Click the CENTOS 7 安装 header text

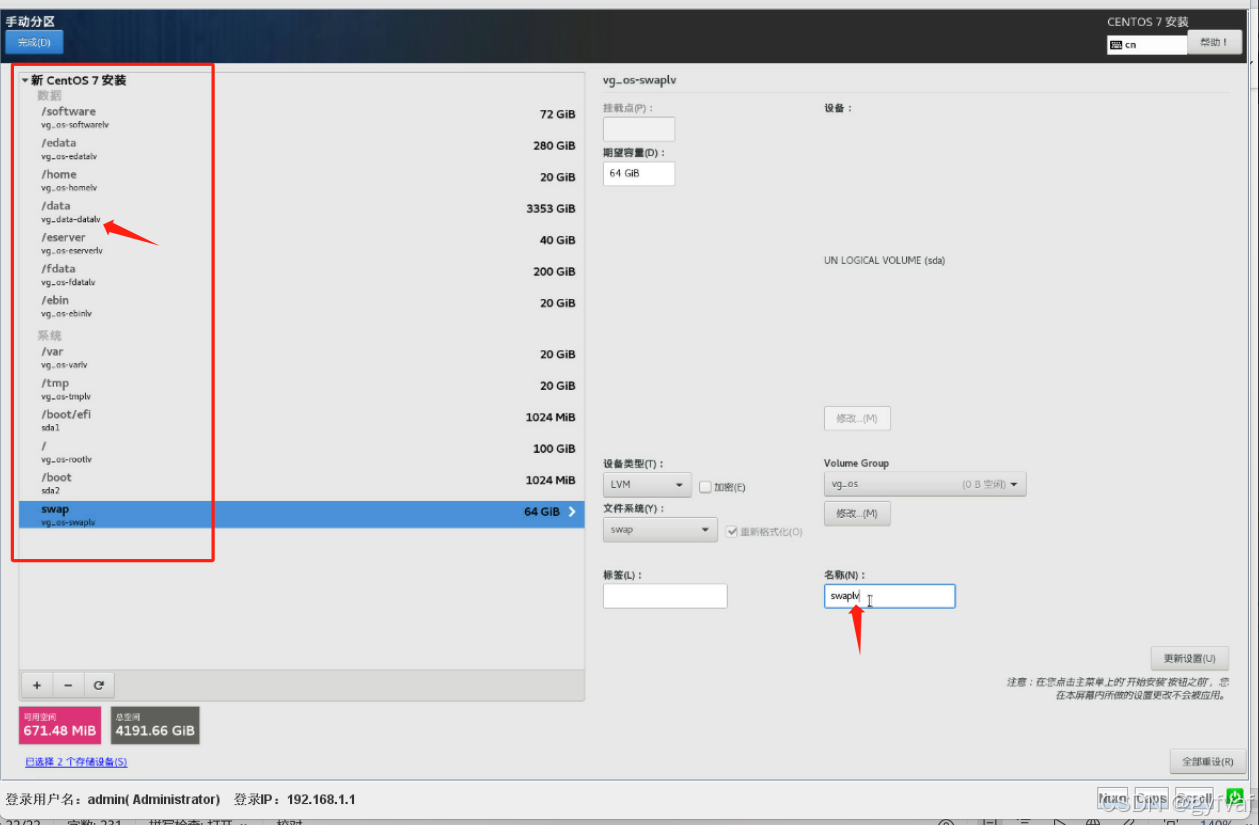tap(1148, 22)
